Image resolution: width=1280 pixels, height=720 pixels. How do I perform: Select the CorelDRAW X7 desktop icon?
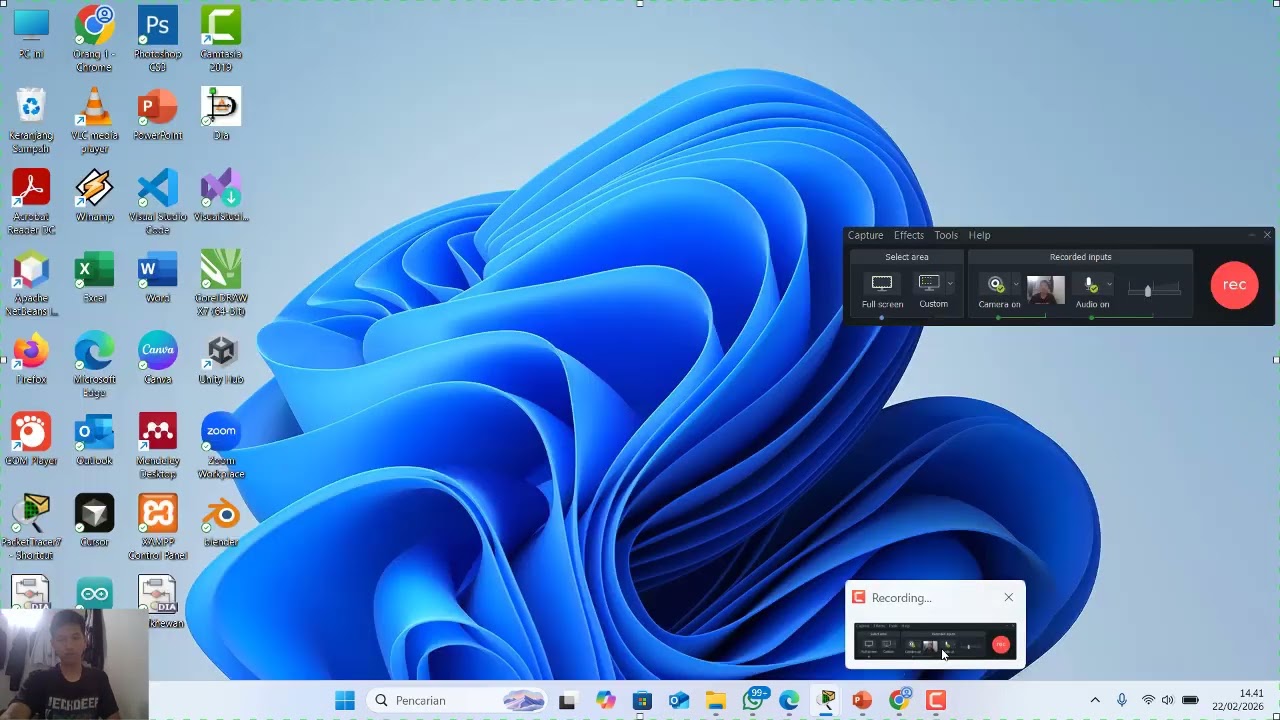(x=220, y=284)
